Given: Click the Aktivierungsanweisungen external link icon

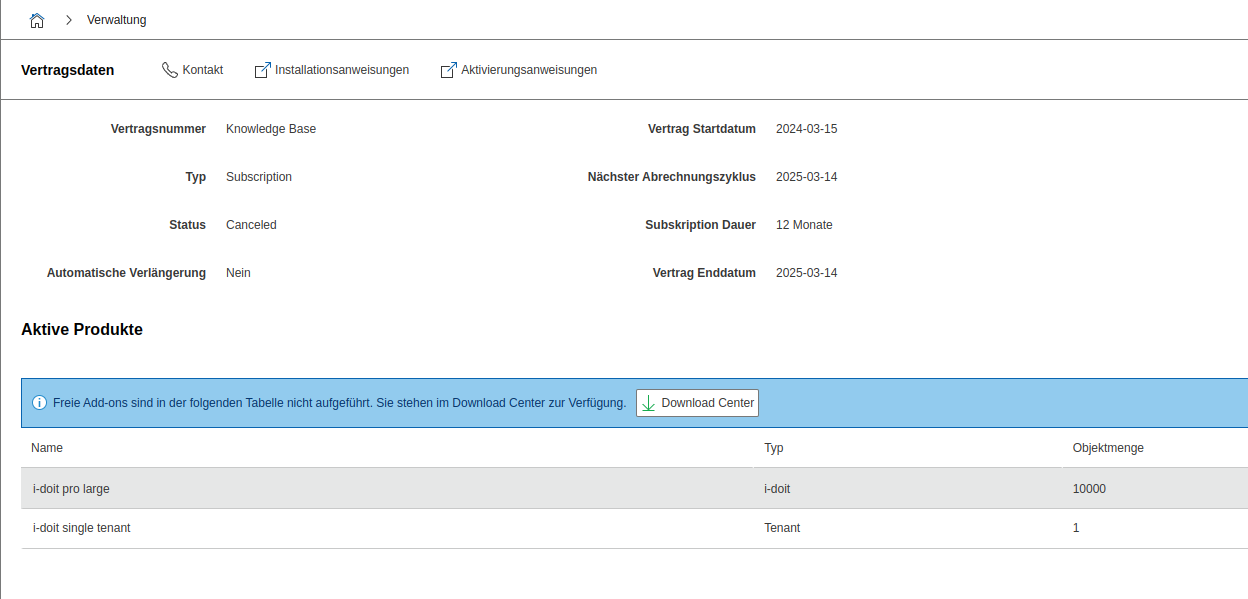Looking at the screenshot, I should (x=449, y=70).
